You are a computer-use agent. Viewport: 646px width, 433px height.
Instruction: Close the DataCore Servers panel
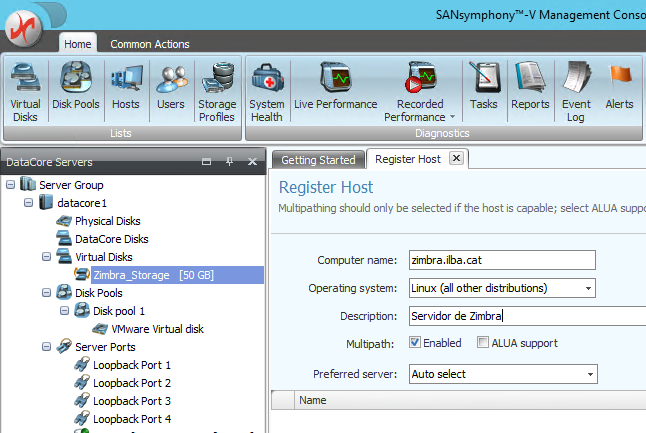coord(253,161)
